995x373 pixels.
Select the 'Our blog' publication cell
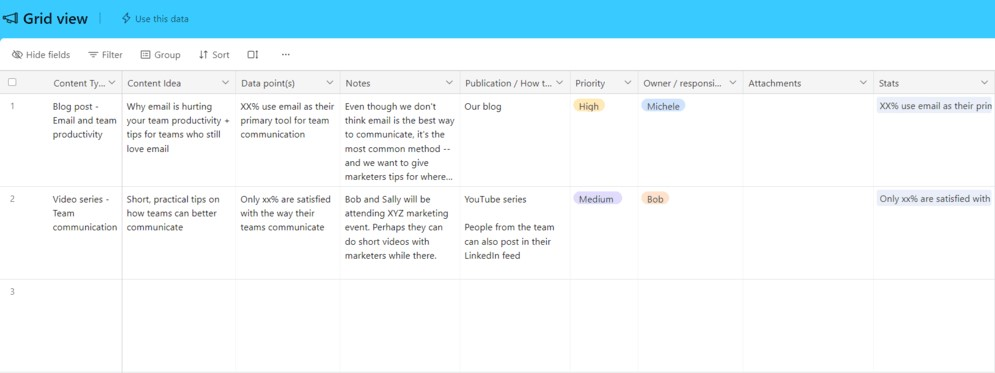[515, 140]
